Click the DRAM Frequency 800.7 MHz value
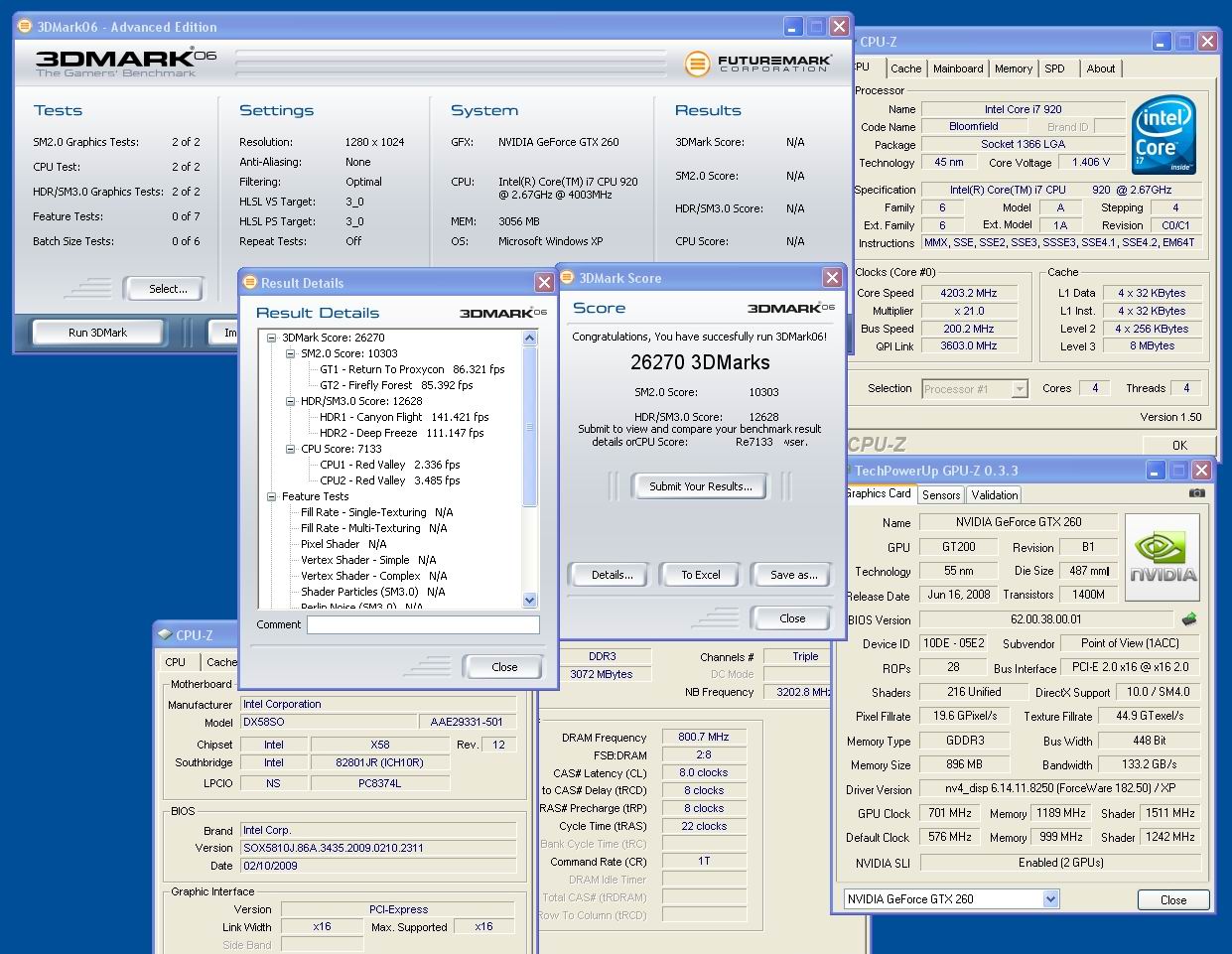This screenshot has height=954, width=1232. pos(704,737)
